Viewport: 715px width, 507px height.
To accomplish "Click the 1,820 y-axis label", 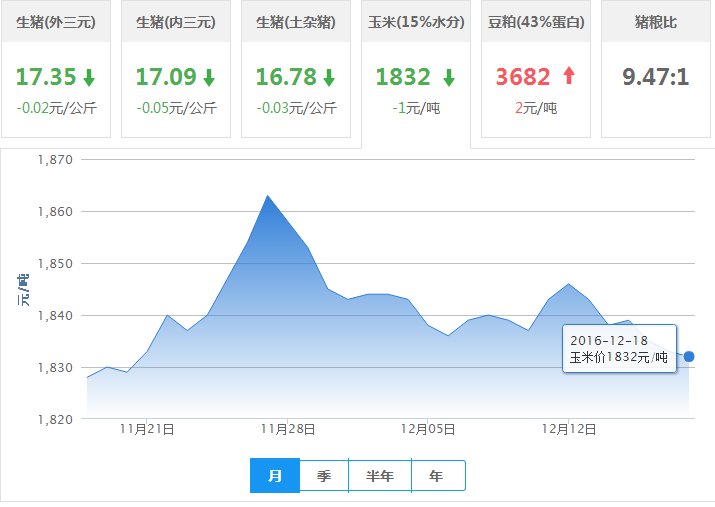I will (x=55, y=419).
